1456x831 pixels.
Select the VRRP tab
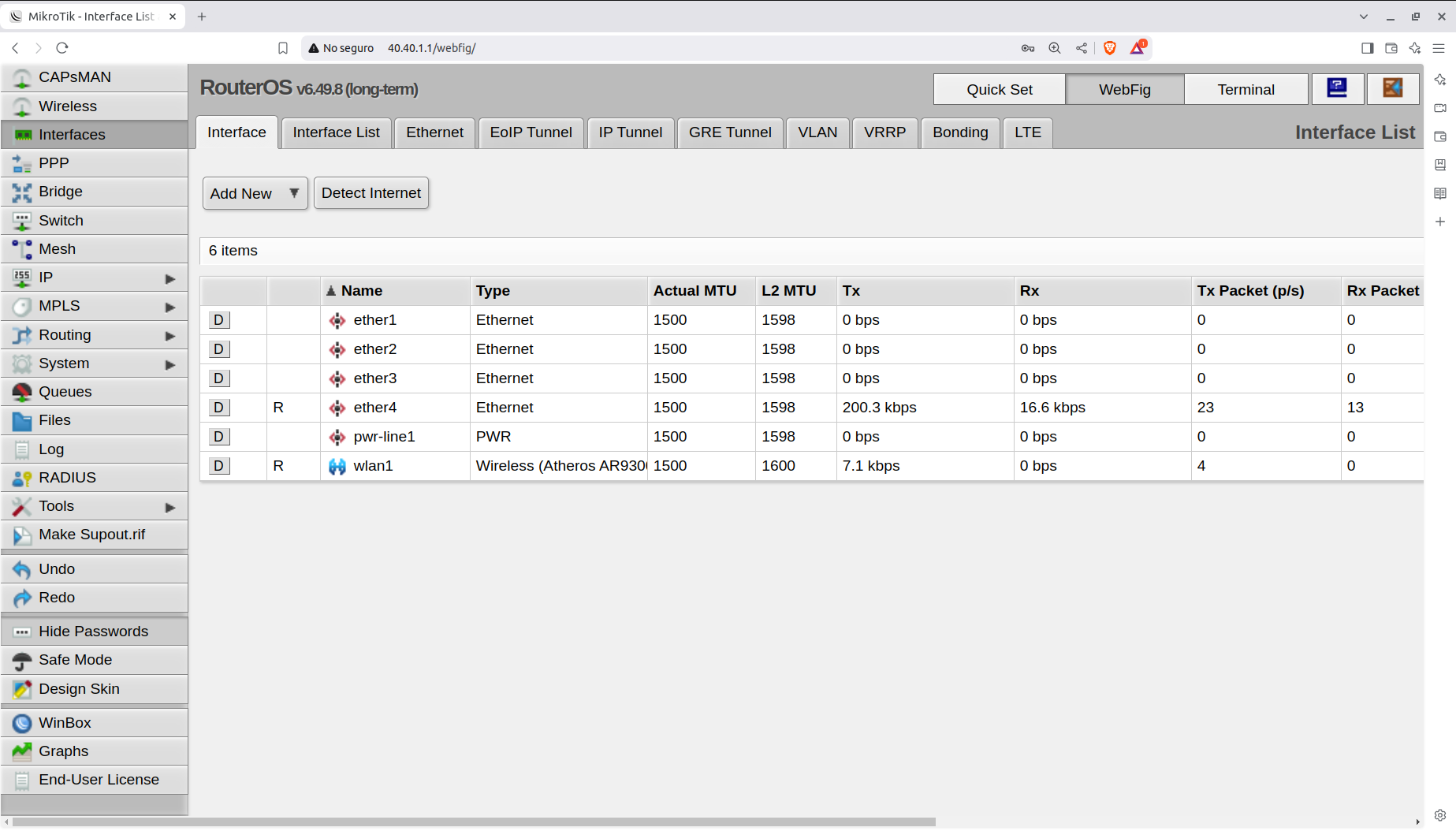(884, 132)
